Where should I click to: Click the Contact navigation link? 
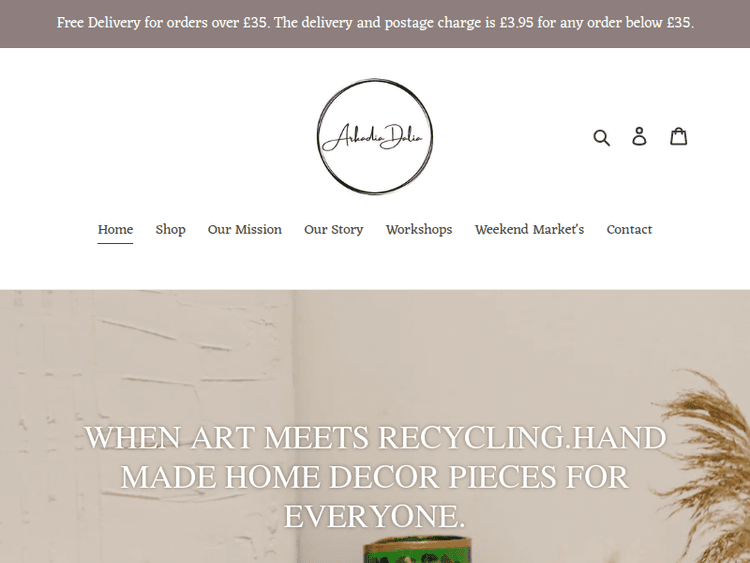pyautogui.click(x=629, y=230)
